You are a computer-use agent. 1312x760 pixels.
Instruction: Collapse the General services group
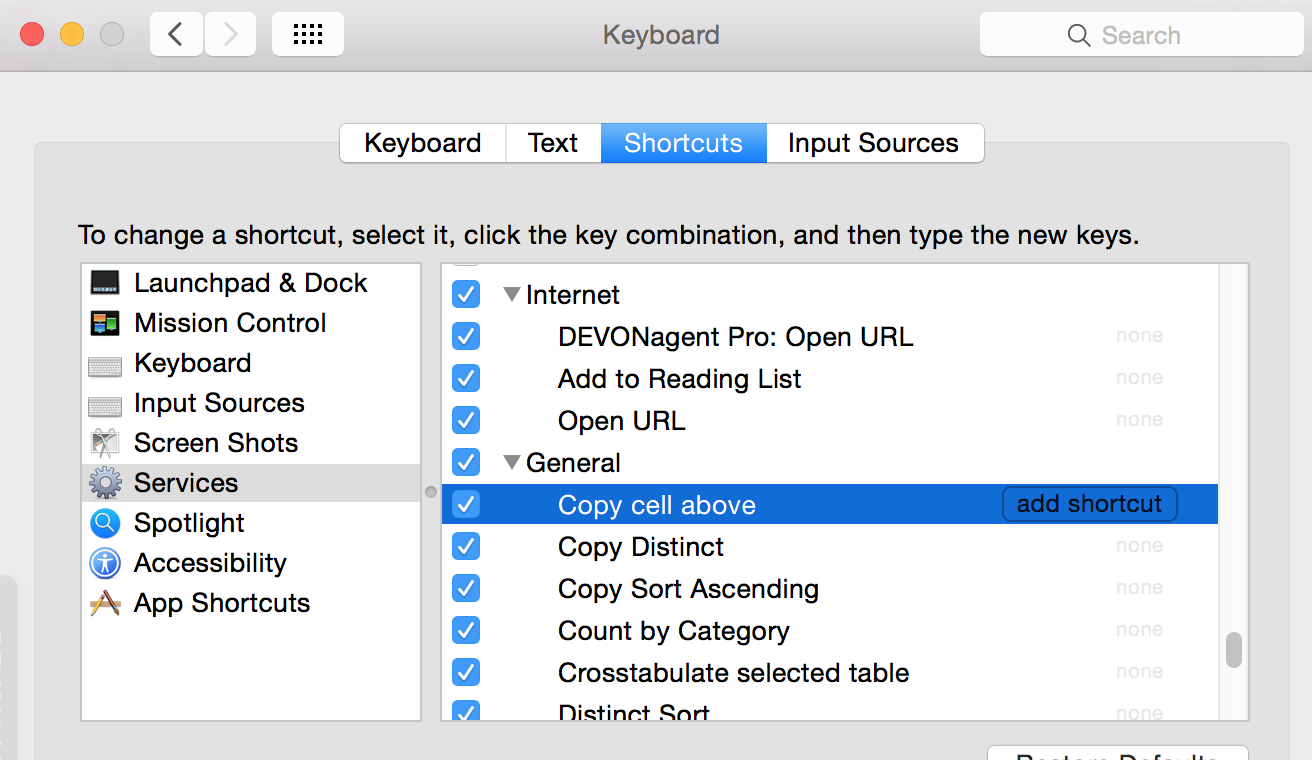(x=512, y=463)
